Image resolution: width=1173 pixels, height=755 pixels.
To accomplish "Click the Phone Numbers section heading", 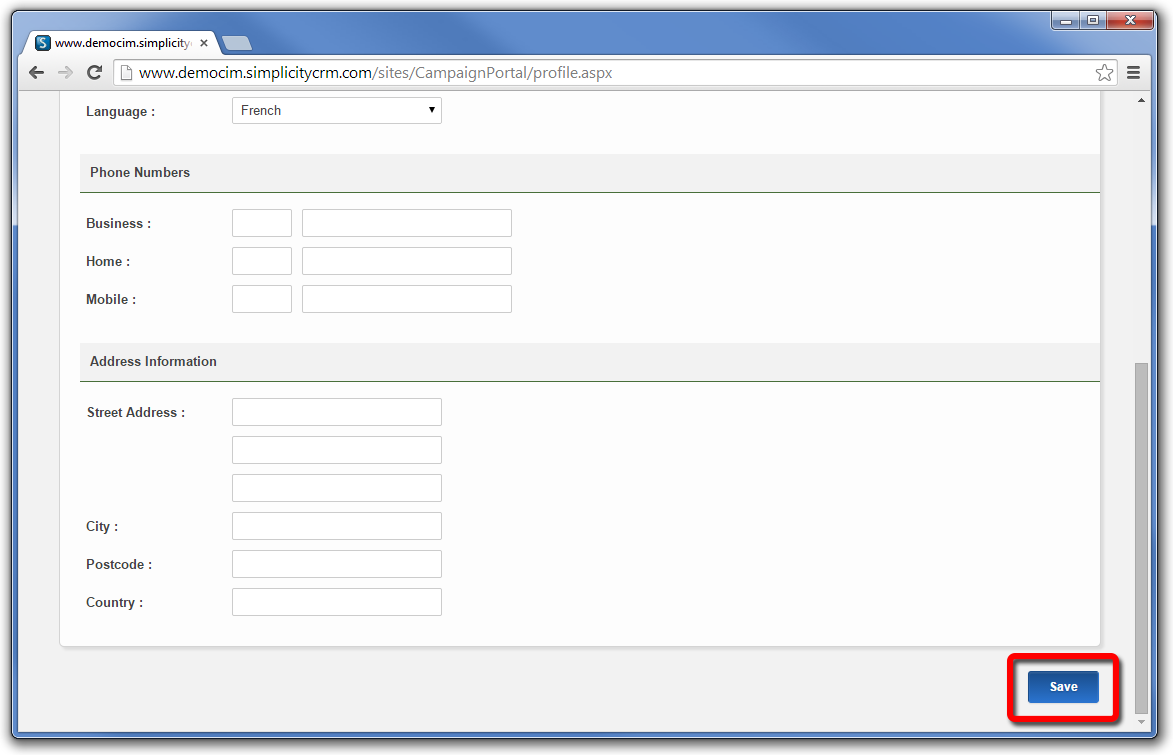I will point(140,172).
